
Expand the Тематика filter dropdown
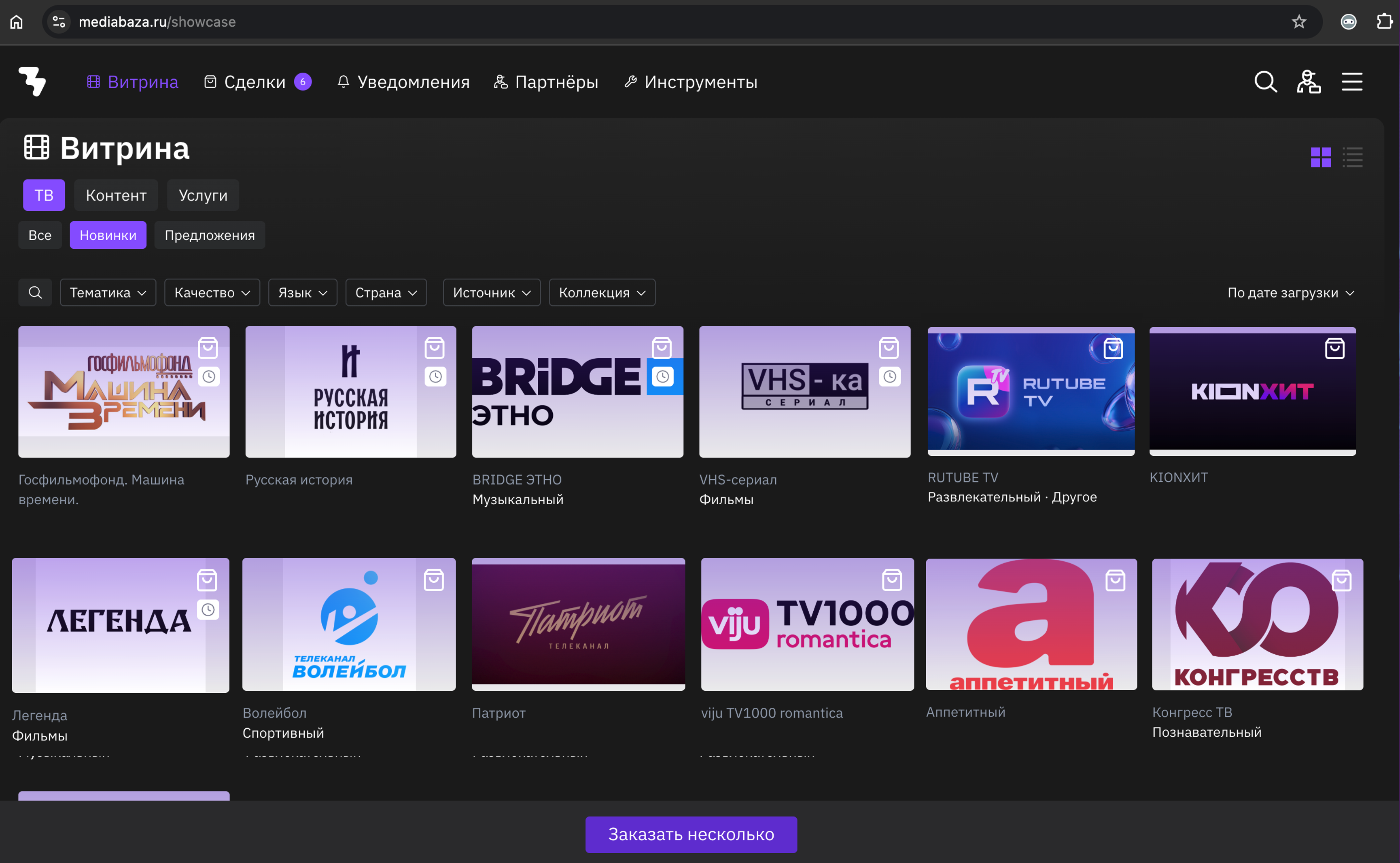(108, 293)
